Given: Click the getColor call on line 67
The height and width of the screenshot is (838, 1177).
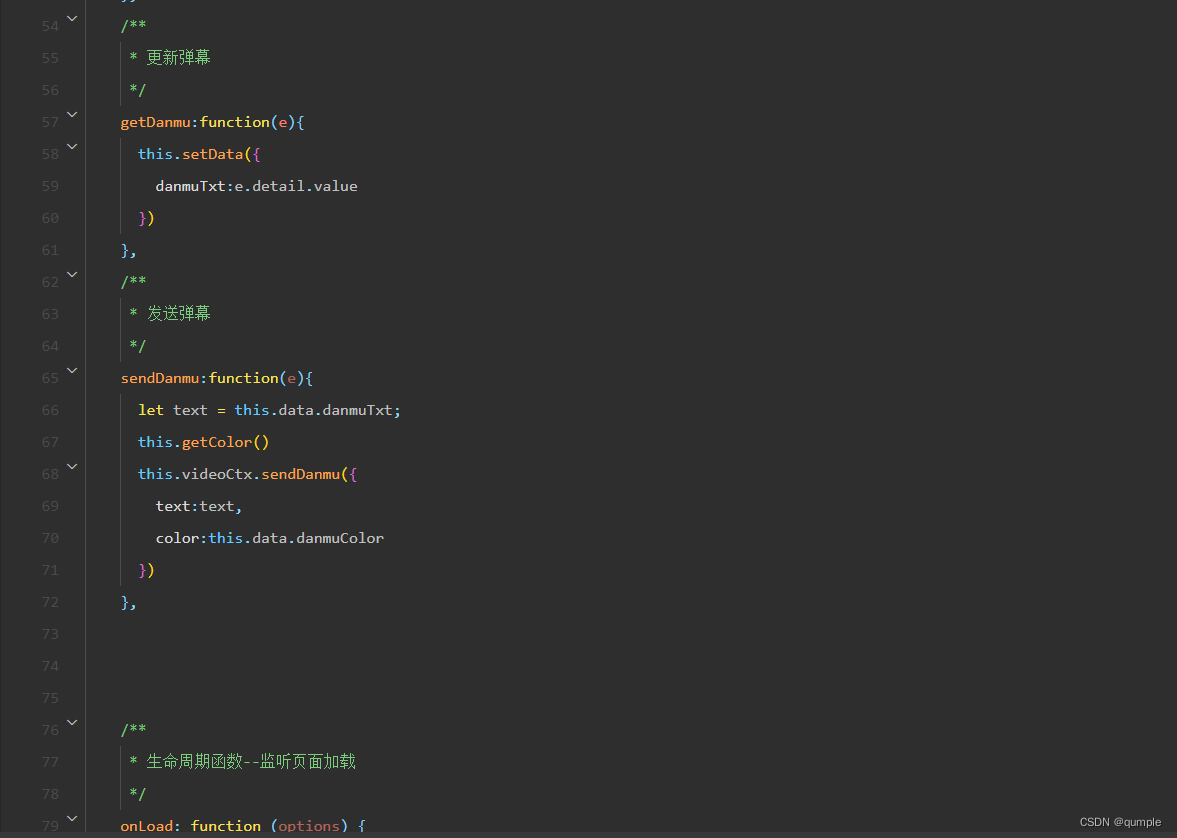Looking at the screenshot, I should click(x=217, y=442).
